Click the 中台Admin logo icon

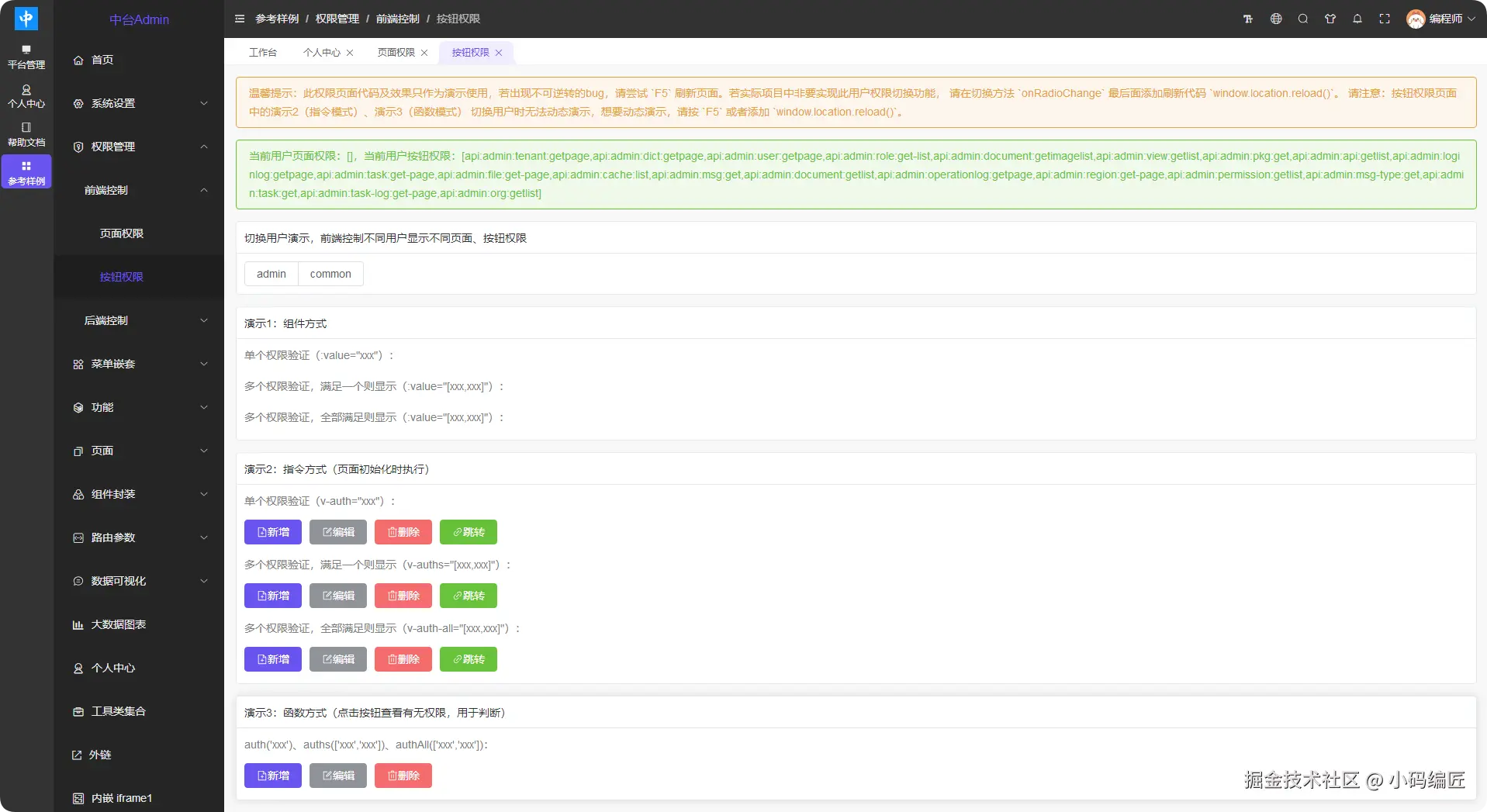pyautogui.click(x=26, y=19)
